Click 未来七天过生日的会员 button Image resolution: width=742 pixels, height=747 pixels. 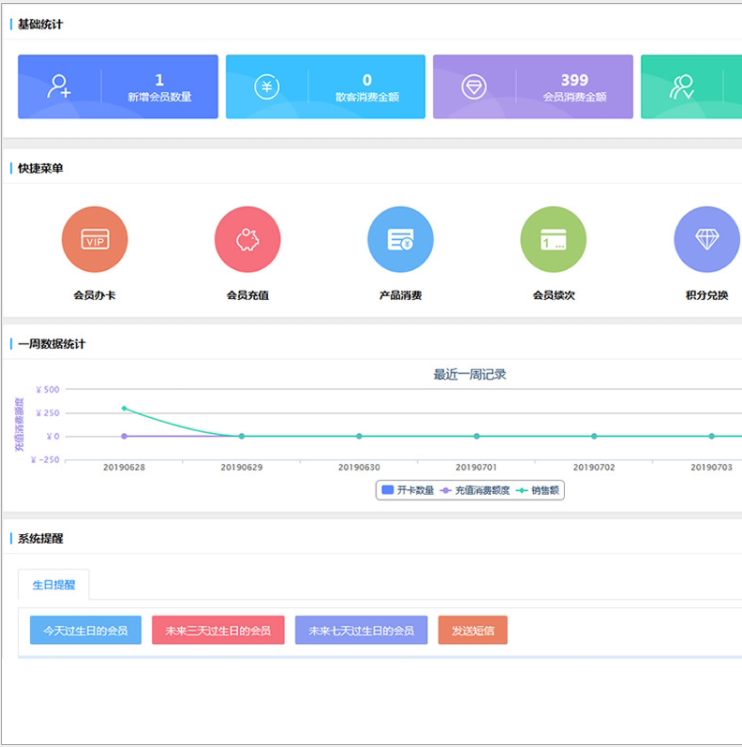pos(361,630)
